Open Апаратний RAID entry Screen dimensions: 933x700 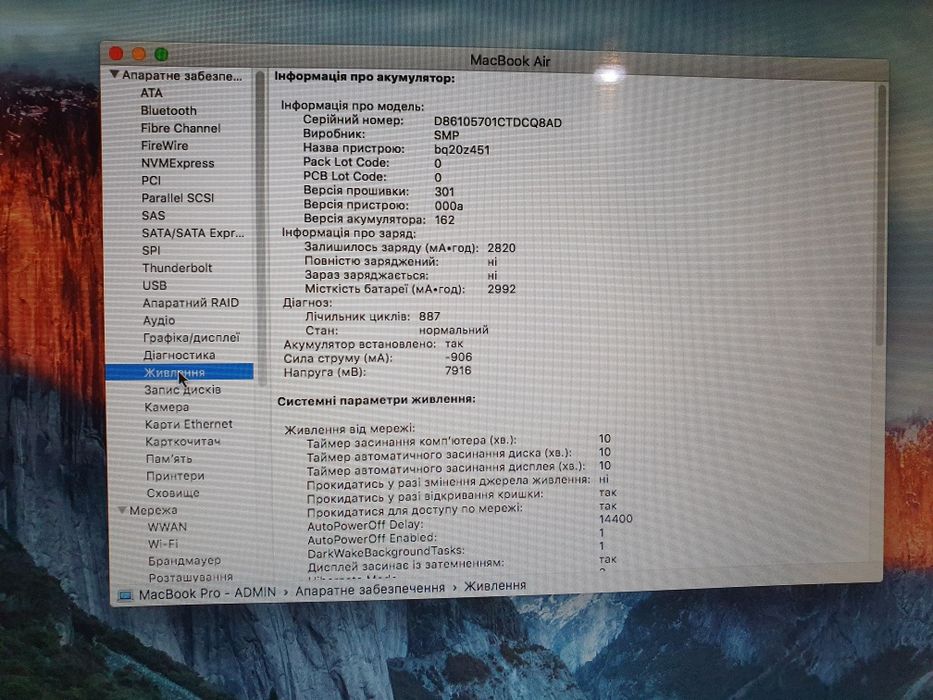coord(190,303)
